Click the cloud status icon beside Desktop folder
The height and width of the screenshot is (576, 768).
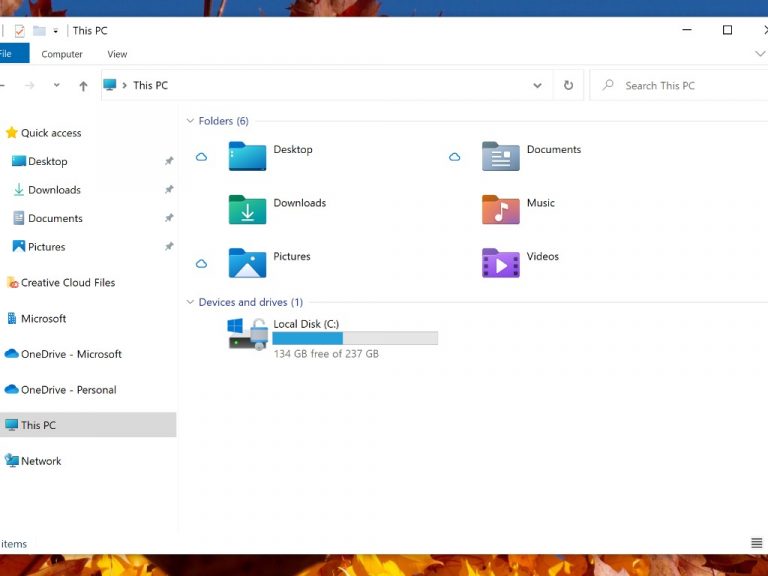[x=201, y=157]
